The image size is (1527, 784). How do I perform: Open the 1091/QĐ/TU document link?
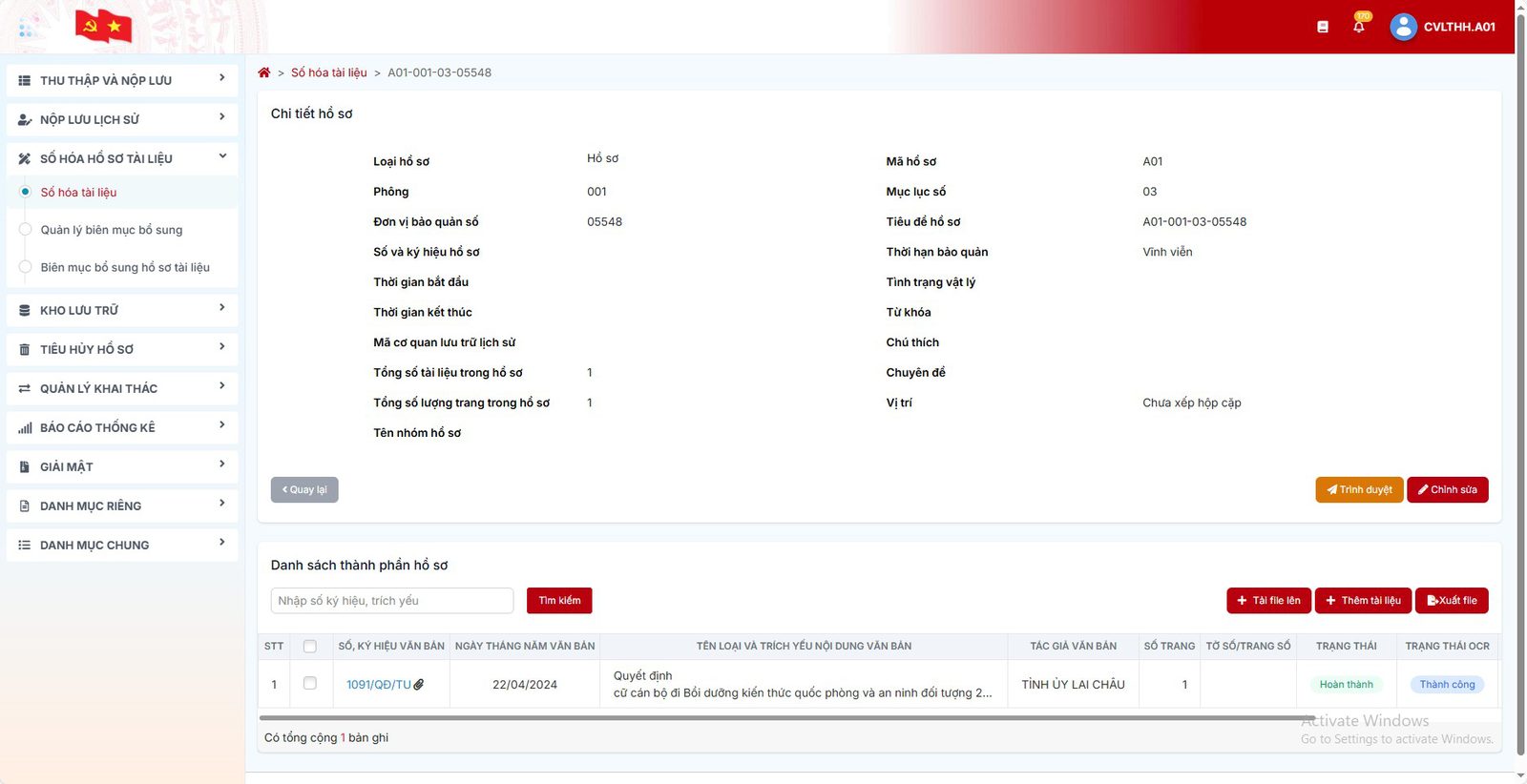(378, 685)
